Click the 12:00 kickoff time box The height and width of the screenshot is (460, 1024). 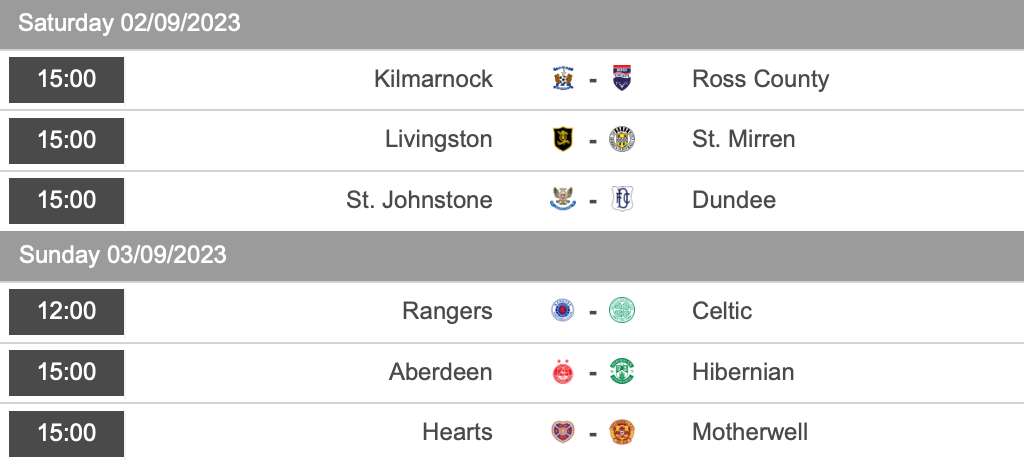[x=67, y=311]
